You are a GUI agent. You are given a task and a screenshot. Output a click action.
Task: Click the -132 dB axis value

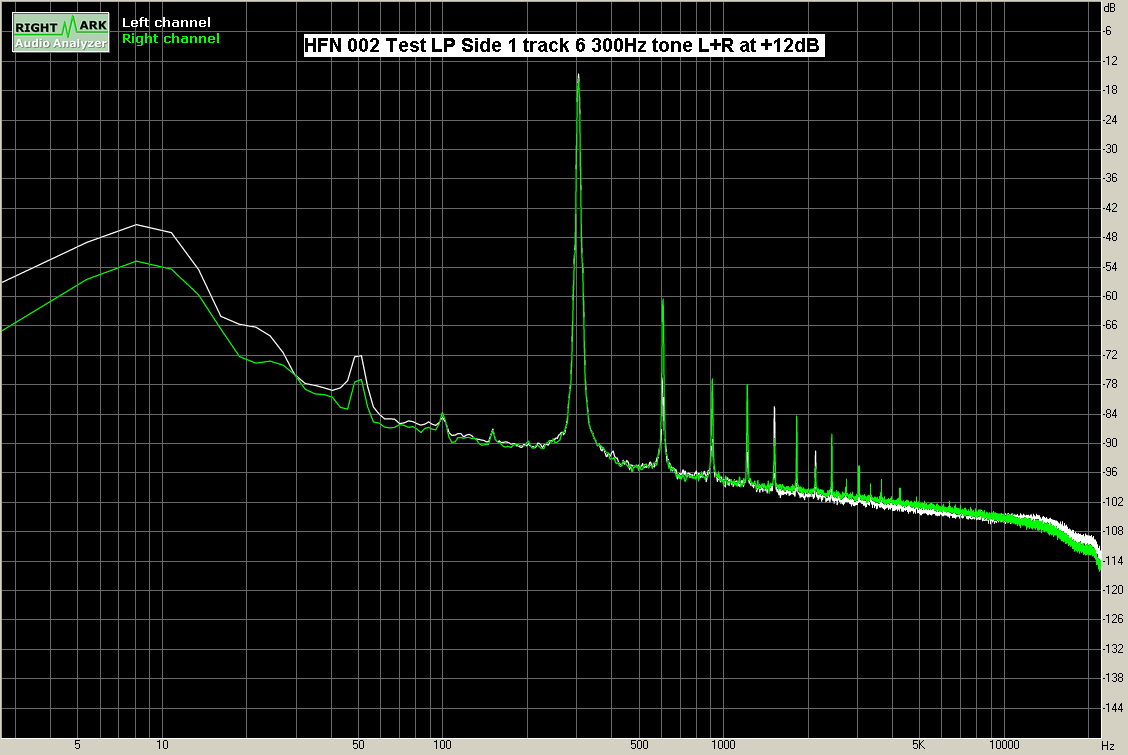pyautogui.click(x=1112, y=649)
